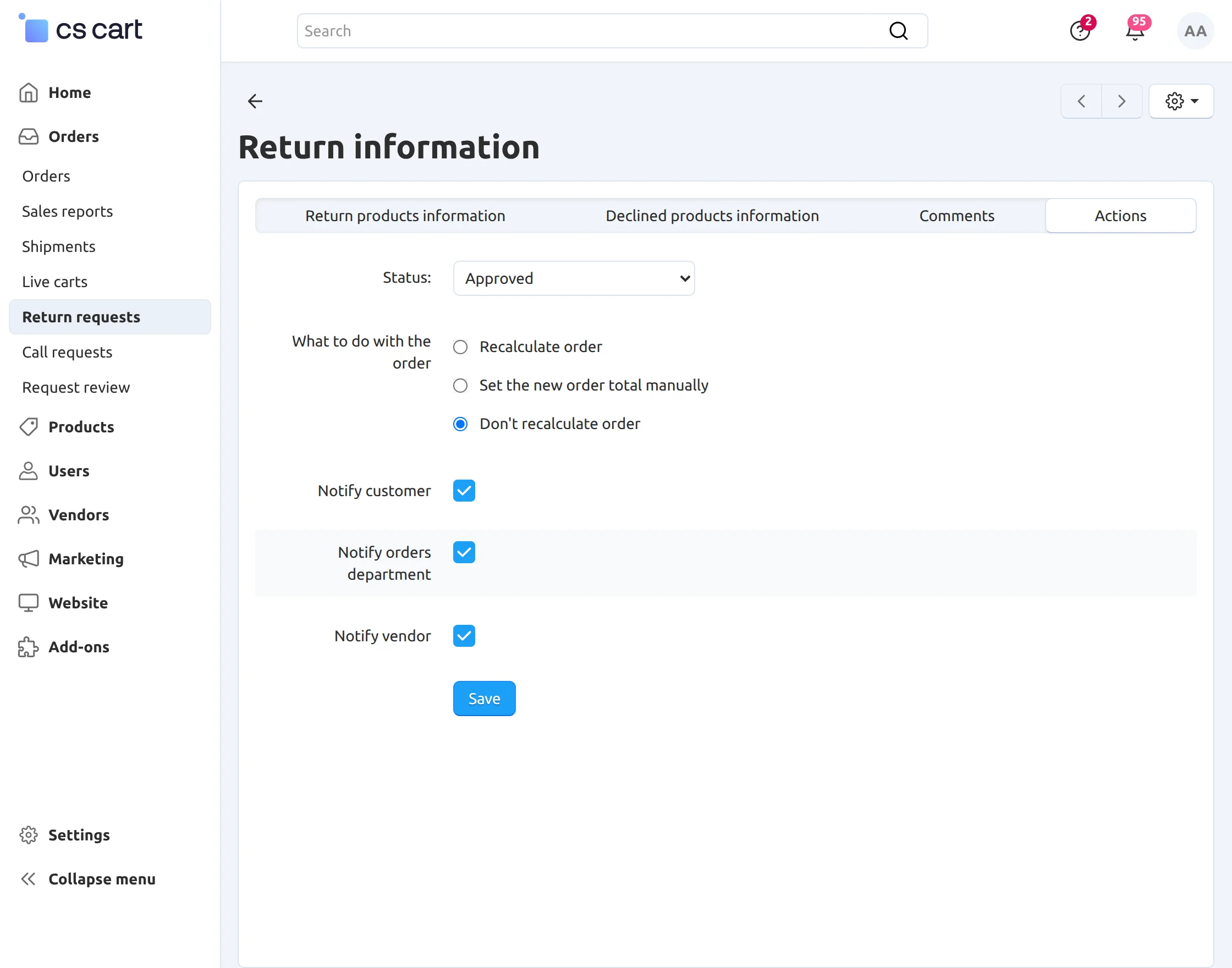Click the Orders inbox icon
Viewport: 1232px width, 968px height.
29,136
